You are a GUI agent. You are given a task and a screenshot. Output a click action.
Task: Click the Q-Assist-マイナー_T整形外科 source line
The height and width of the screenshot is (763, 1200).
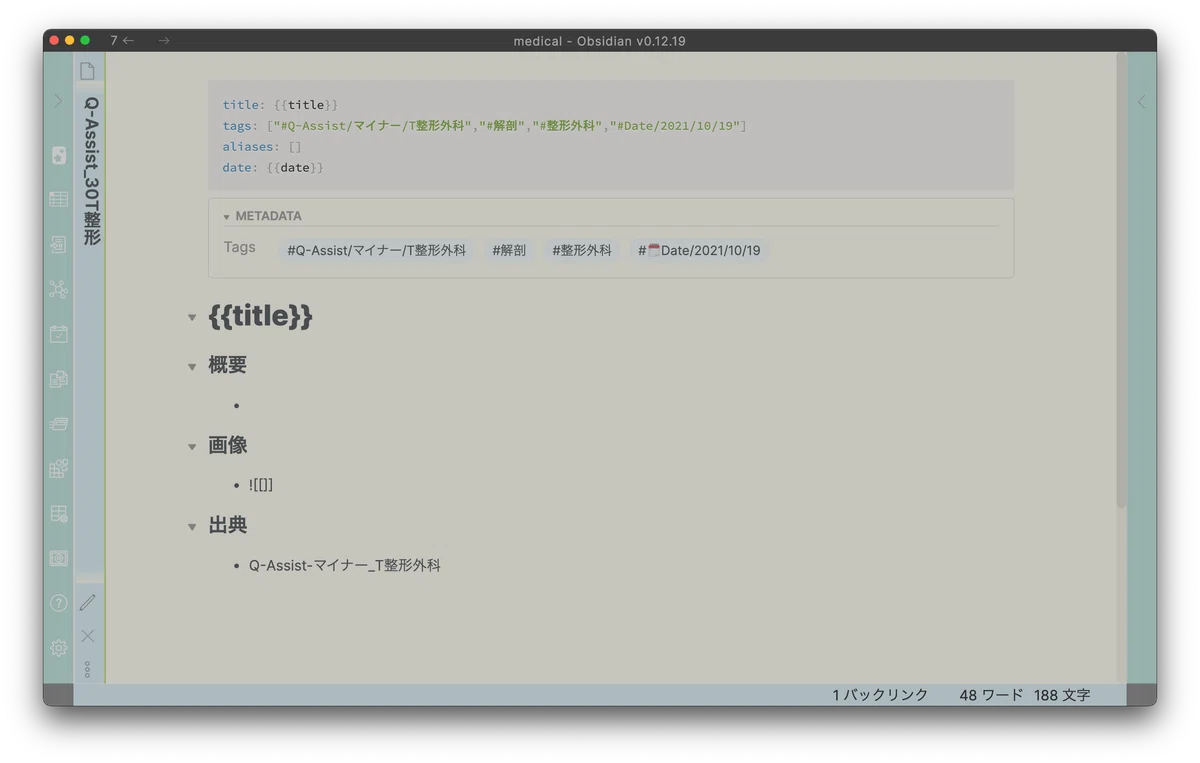pyautogui.click(x=345, y=566)
